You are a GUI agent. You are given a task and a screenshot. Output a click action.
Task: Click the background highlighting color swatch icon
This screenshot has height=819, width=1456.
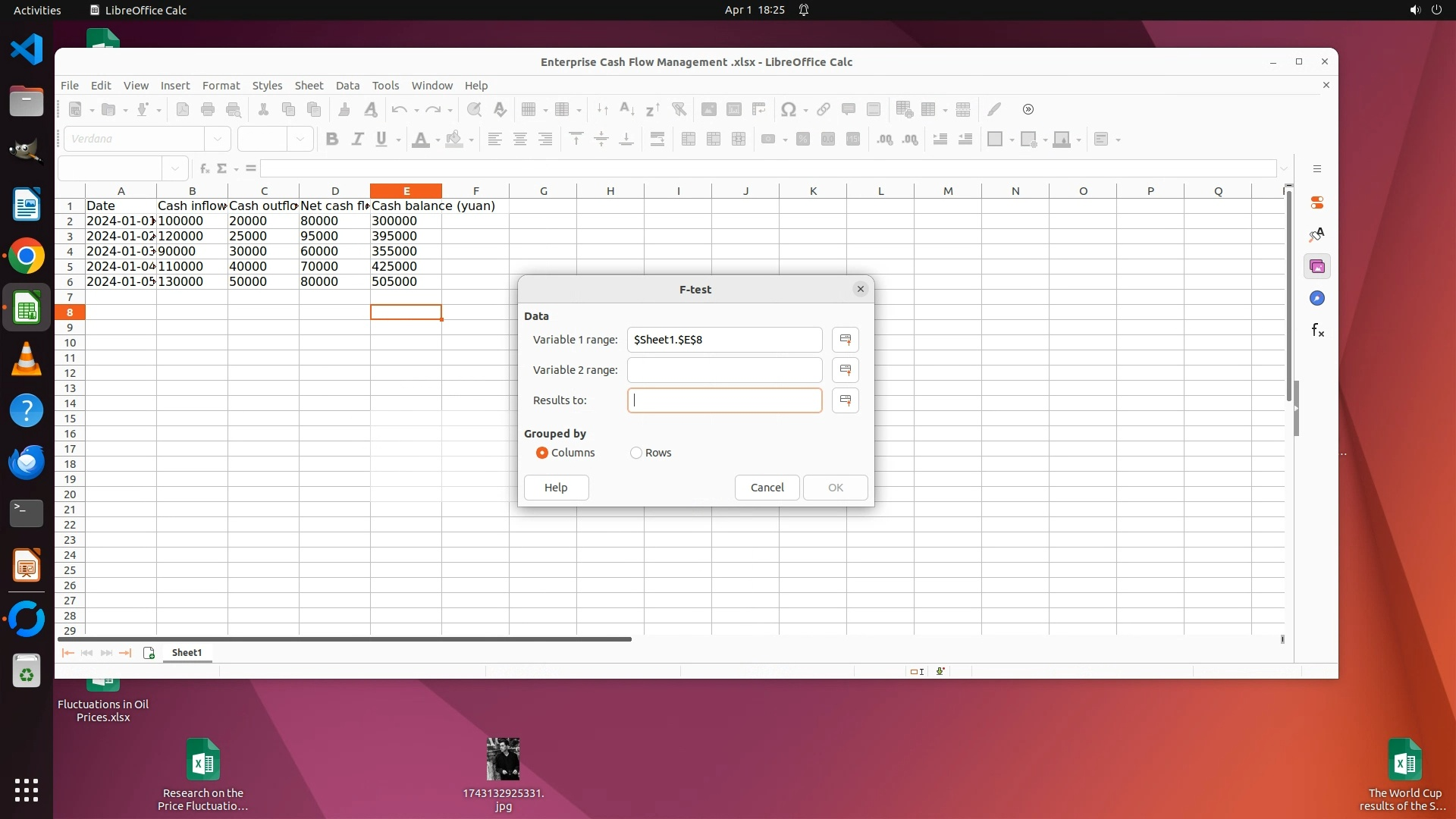pos(454,140)
